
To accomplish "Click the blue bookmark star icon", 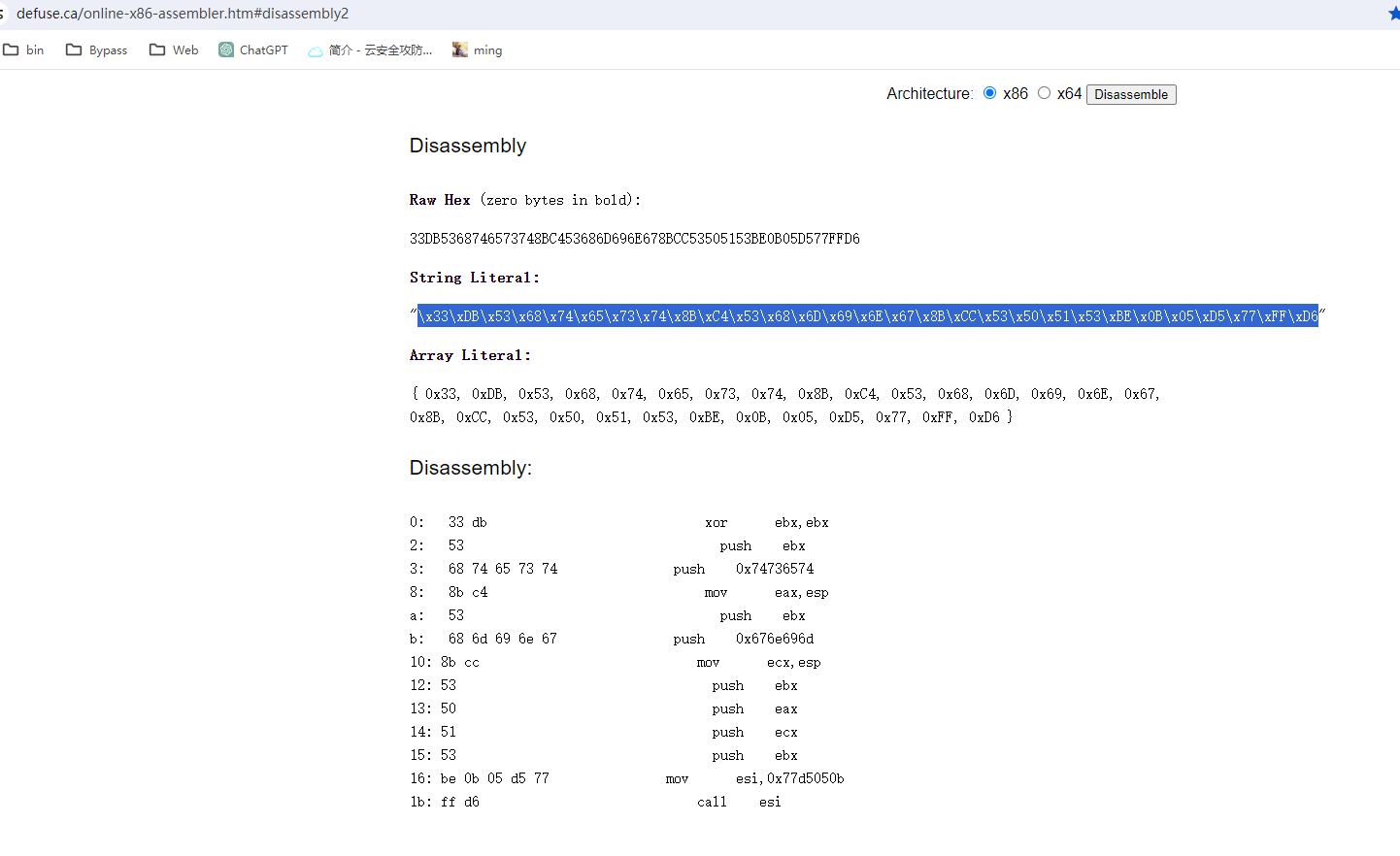I will tap(1393, 14).
